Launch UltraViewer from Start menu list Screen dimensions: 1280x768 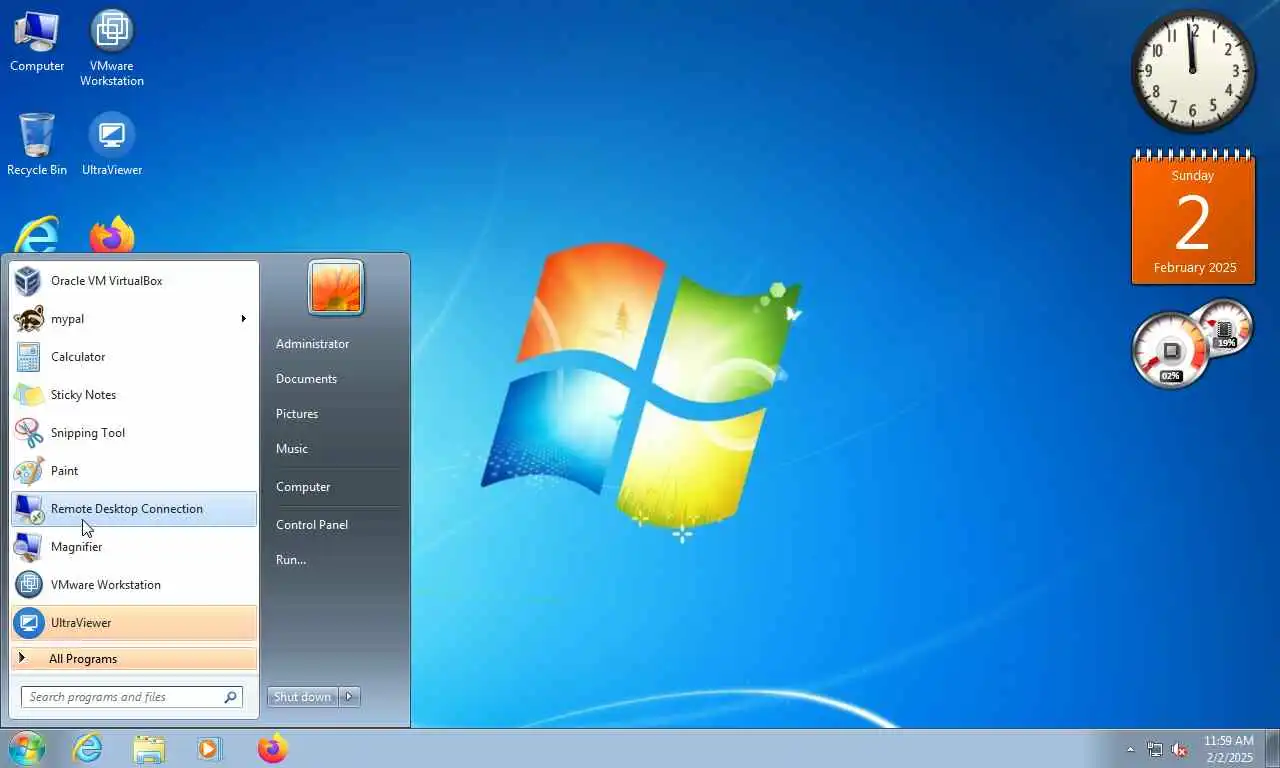tap(134, 623)
